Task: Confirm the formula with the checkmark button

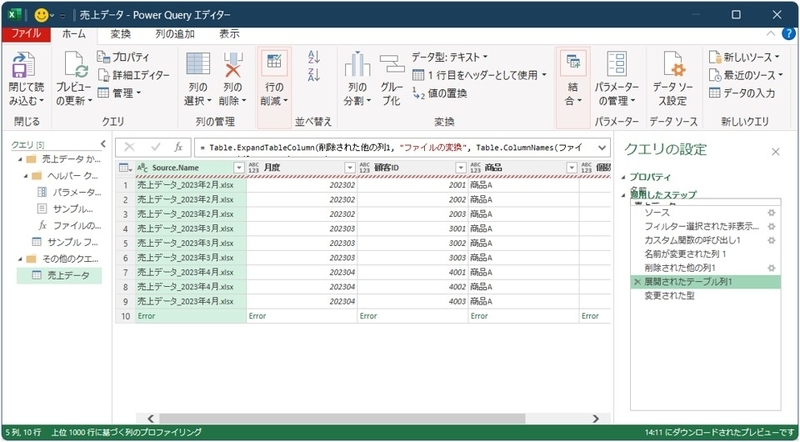Action: [155, 148]
